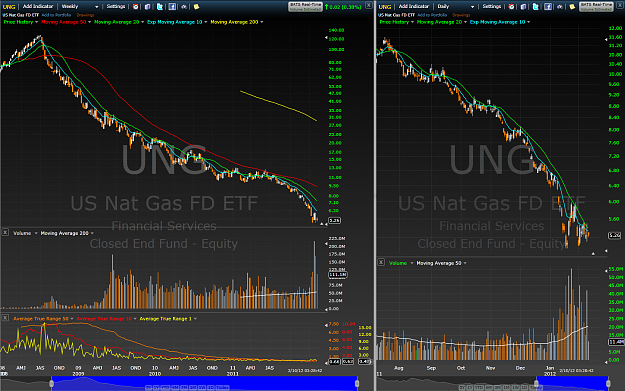Share weekly chart via Twitter icon
The image size is (625, 391).
tap(160, 7)
